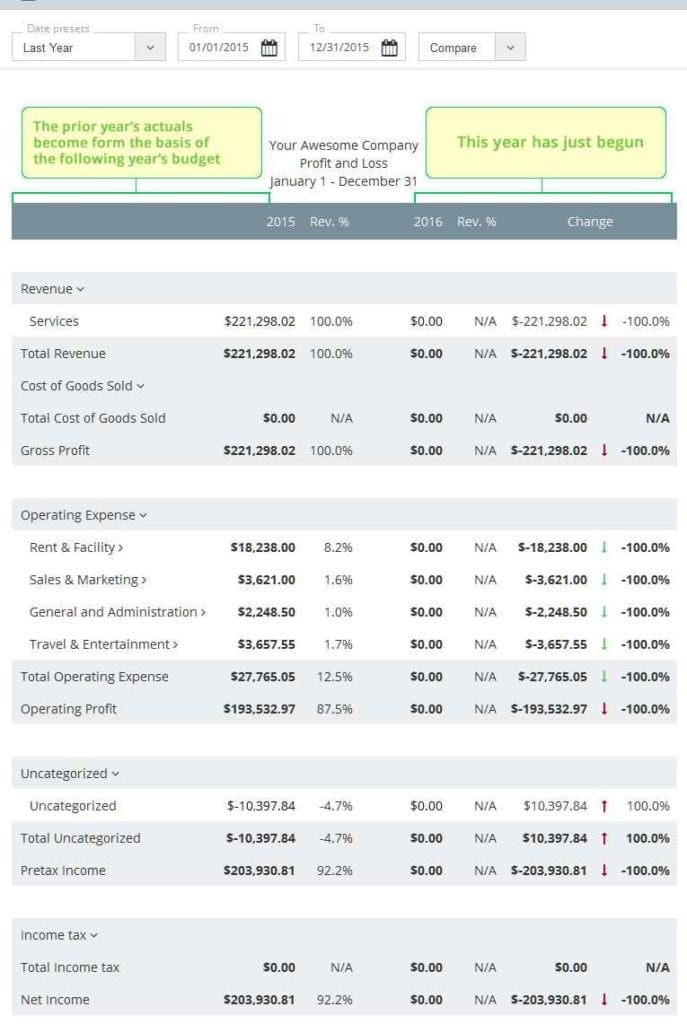Click the Total Uncategorized label
The height and width of the screenshot is (1024, 687).
click(x=80, y=838)
